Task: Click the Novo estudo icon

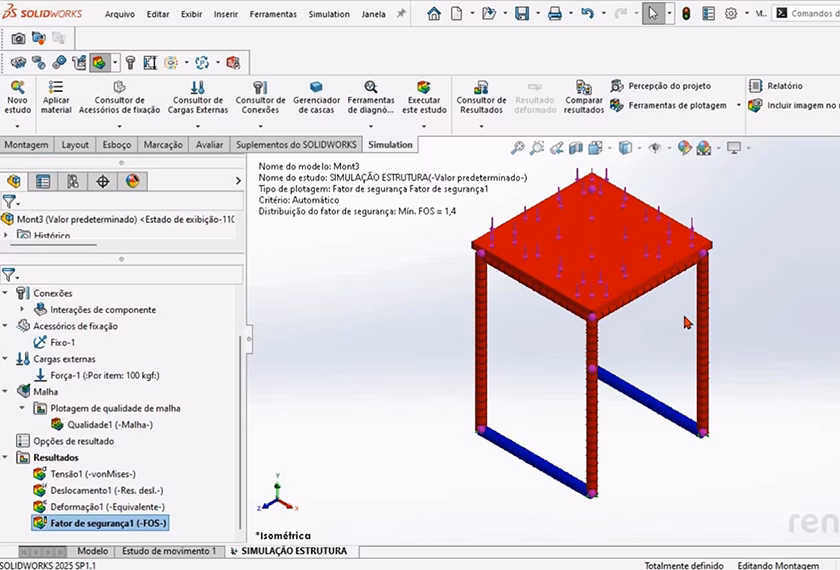Action: click(18, 89)
